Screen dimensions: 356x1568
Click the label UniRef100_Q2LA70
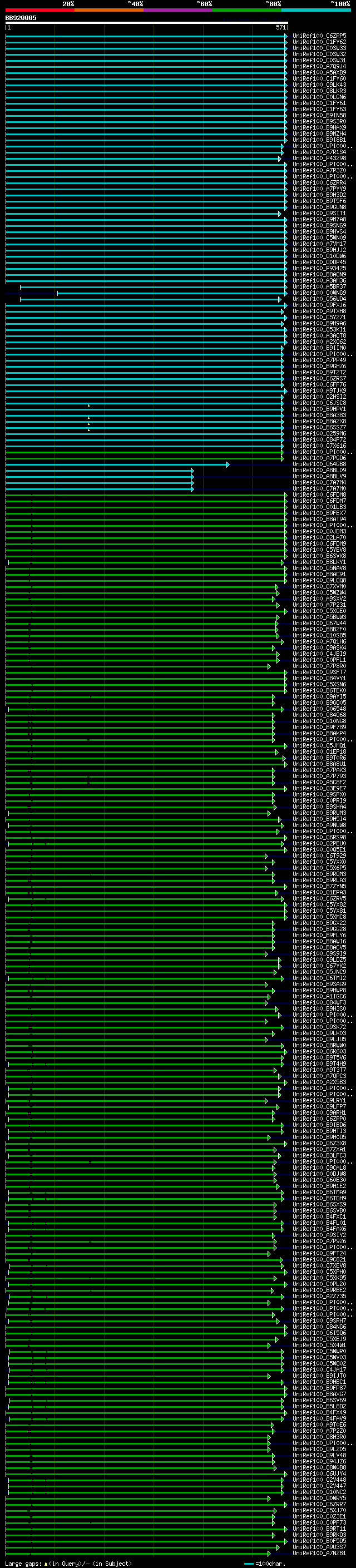pyautogui.click(x=319, y=537)
